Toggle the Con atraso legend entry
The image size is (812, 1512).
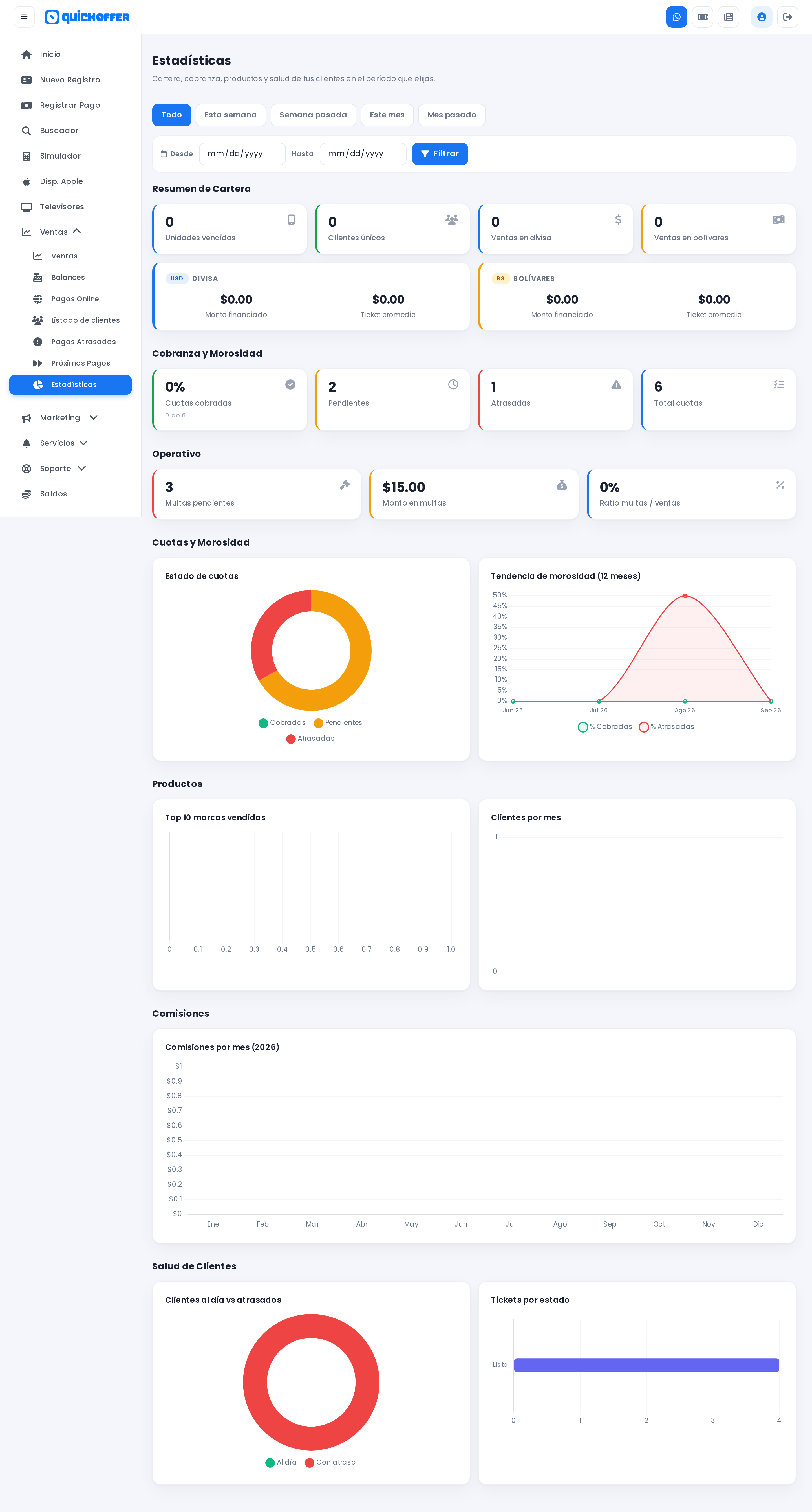coord(330,1462)
